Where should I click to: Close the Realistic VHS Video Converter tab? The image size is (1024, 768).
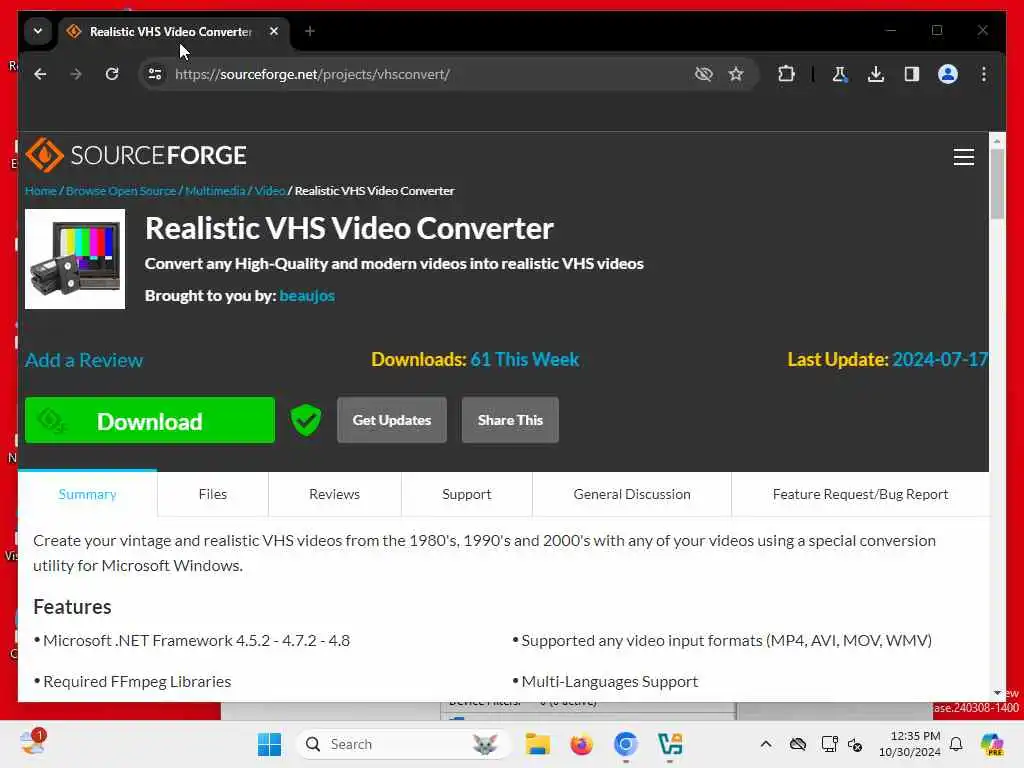(x=274, y=31)
